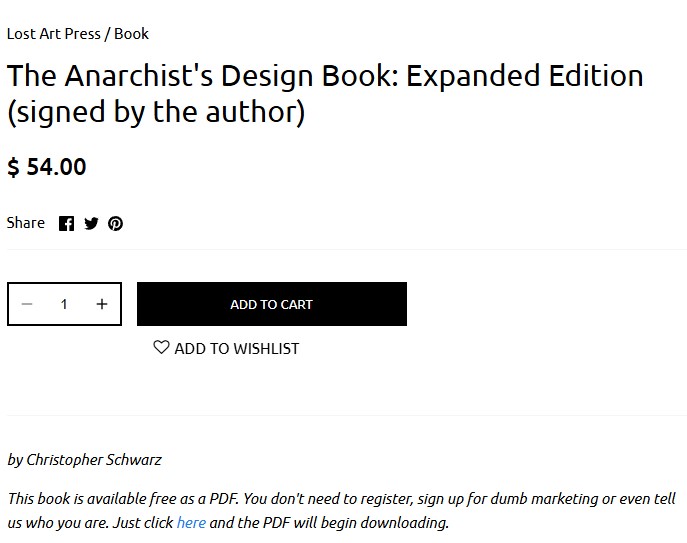Decrease quantity with the minus button
This screenshot has width=687, height=543.
tap(27, 304)
